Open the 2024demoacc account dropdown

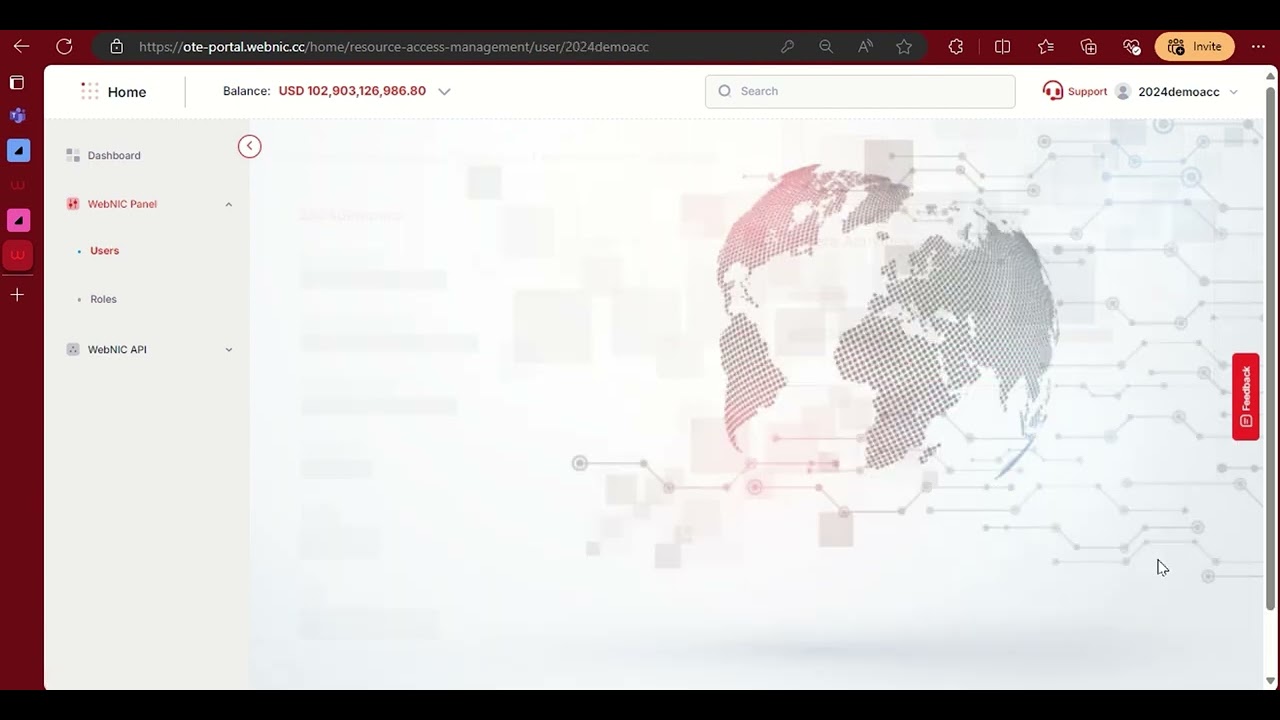pyautogui.click(x=1188, y=92)
